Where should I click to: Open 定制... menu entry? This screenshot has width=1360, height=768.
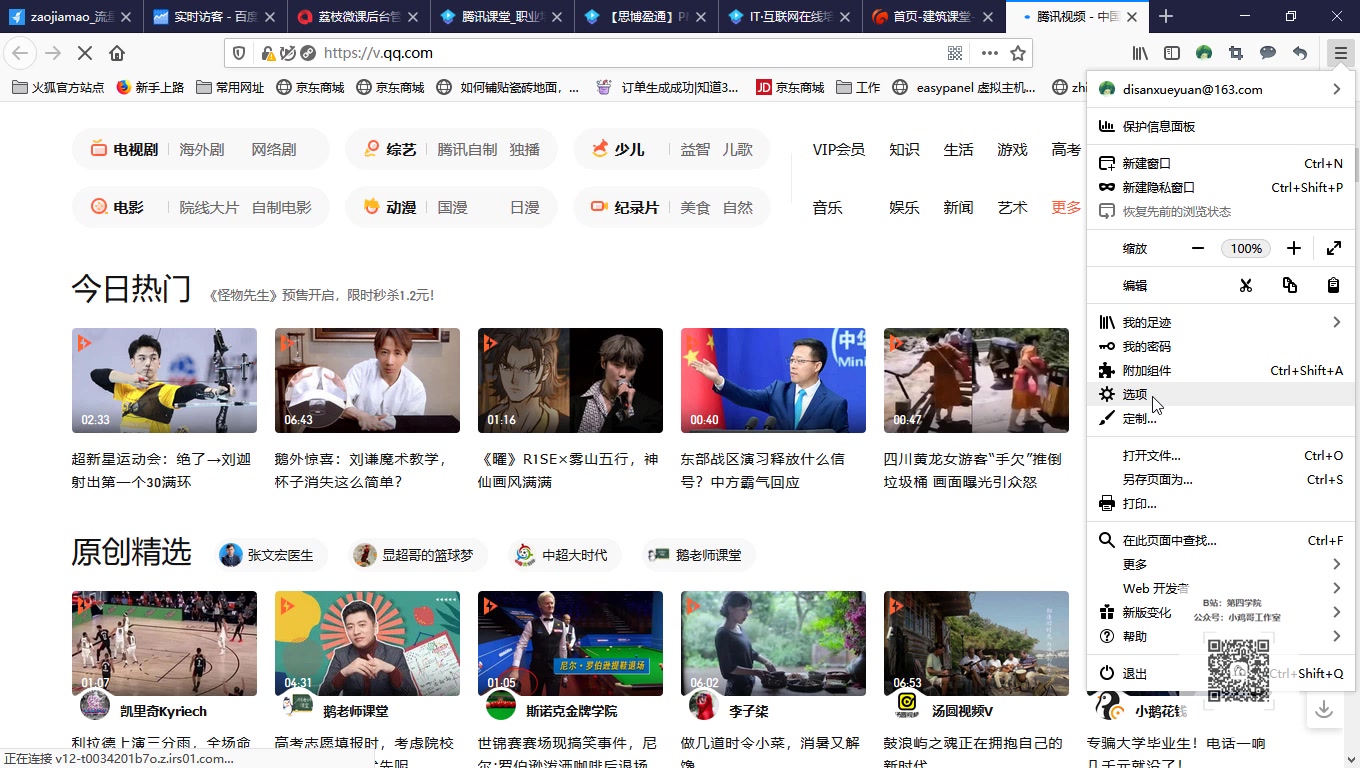(x=1221, y=418)
